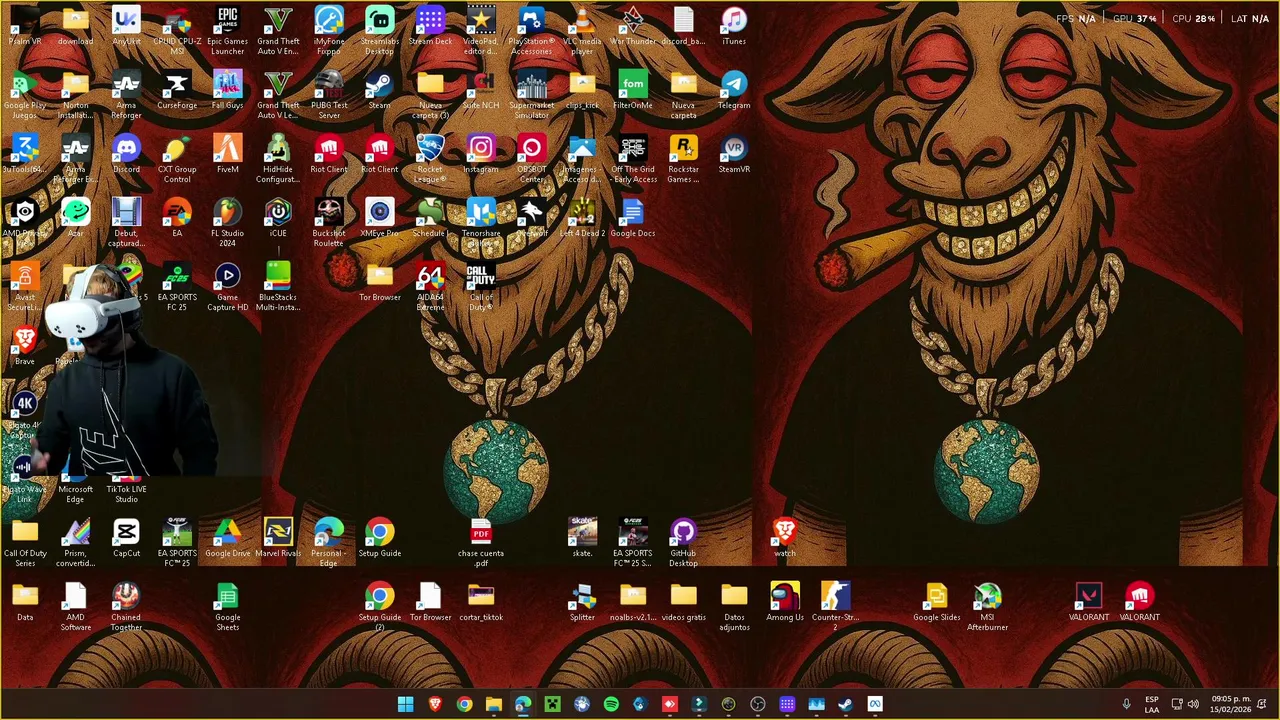1280x720 pixels.
Task: Open the Steam desktop shortcut
Action: pos(380,91)
